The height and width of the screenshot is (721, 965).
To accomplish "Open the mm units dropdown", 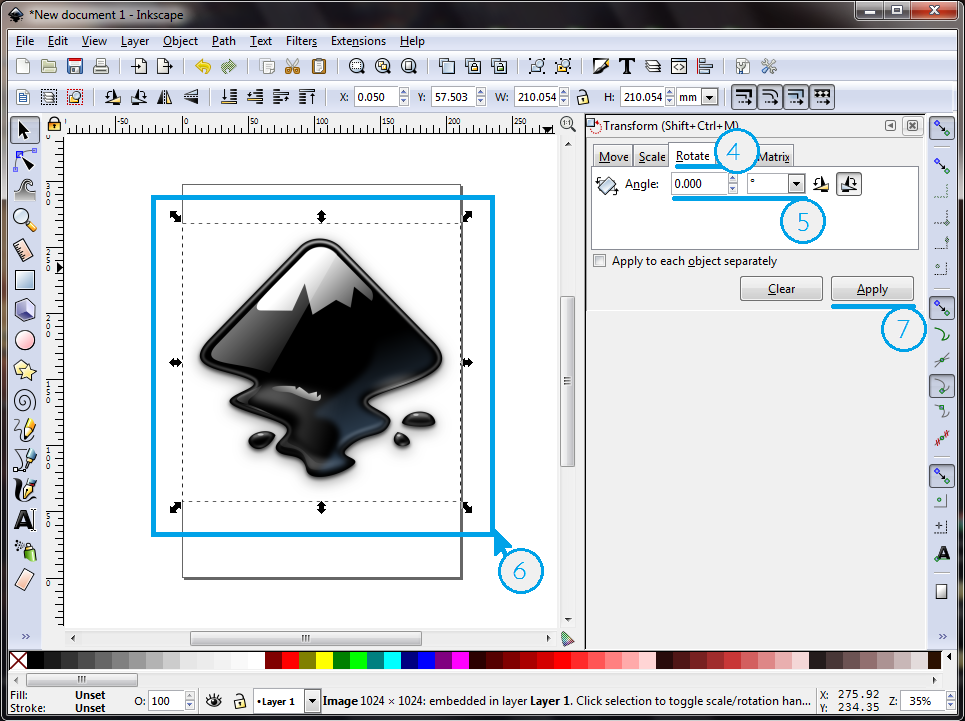I will click(710, 97).
